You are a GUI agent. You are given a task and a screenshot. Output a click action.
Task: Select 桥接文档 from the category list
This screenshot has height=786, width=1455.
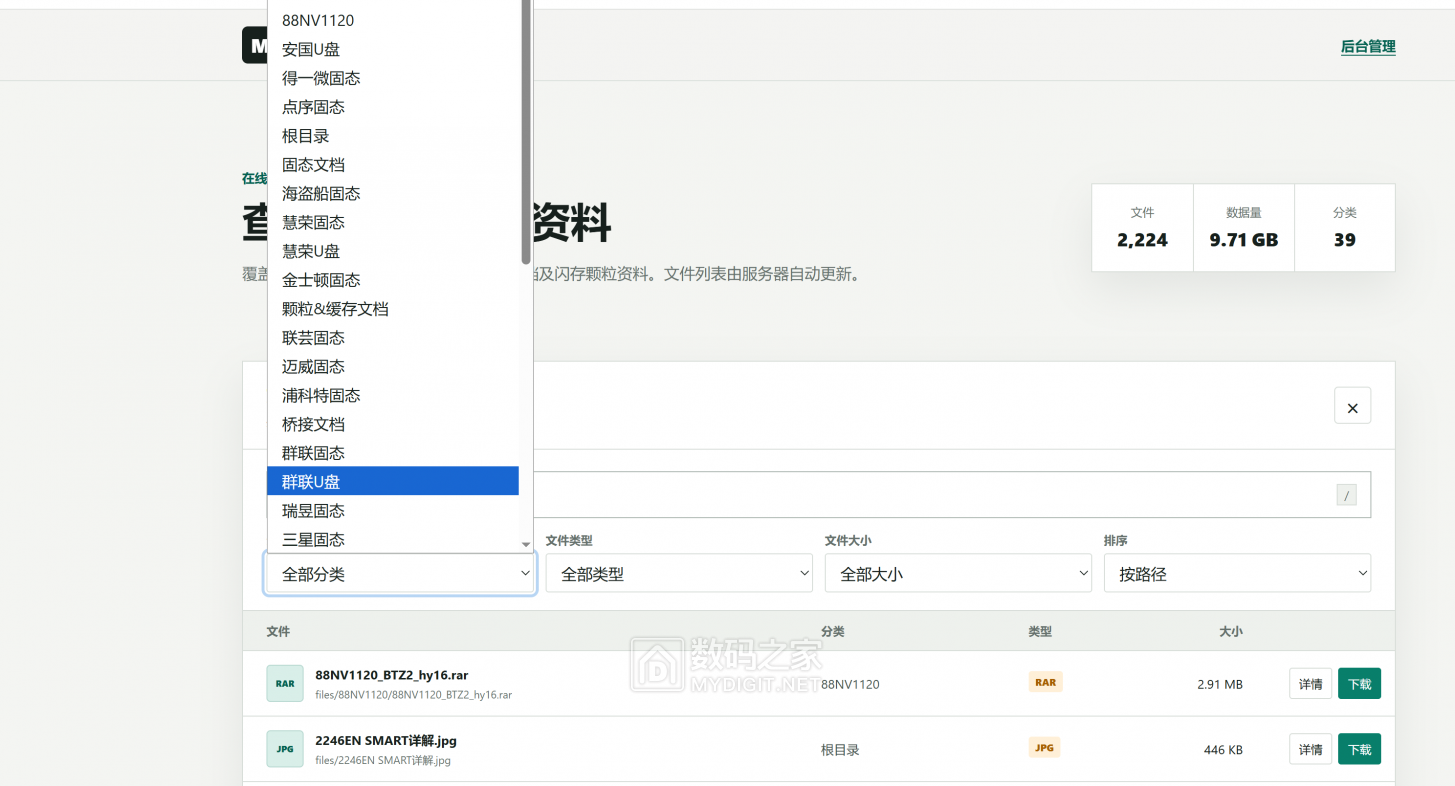pyautogui.click(x=392, y=425)
